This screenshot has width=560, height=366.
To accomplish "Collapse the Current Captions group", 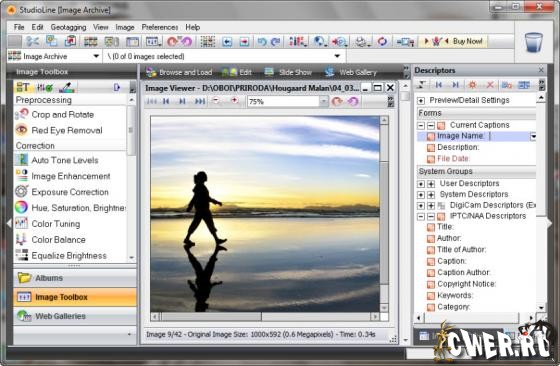I will 421,126.
